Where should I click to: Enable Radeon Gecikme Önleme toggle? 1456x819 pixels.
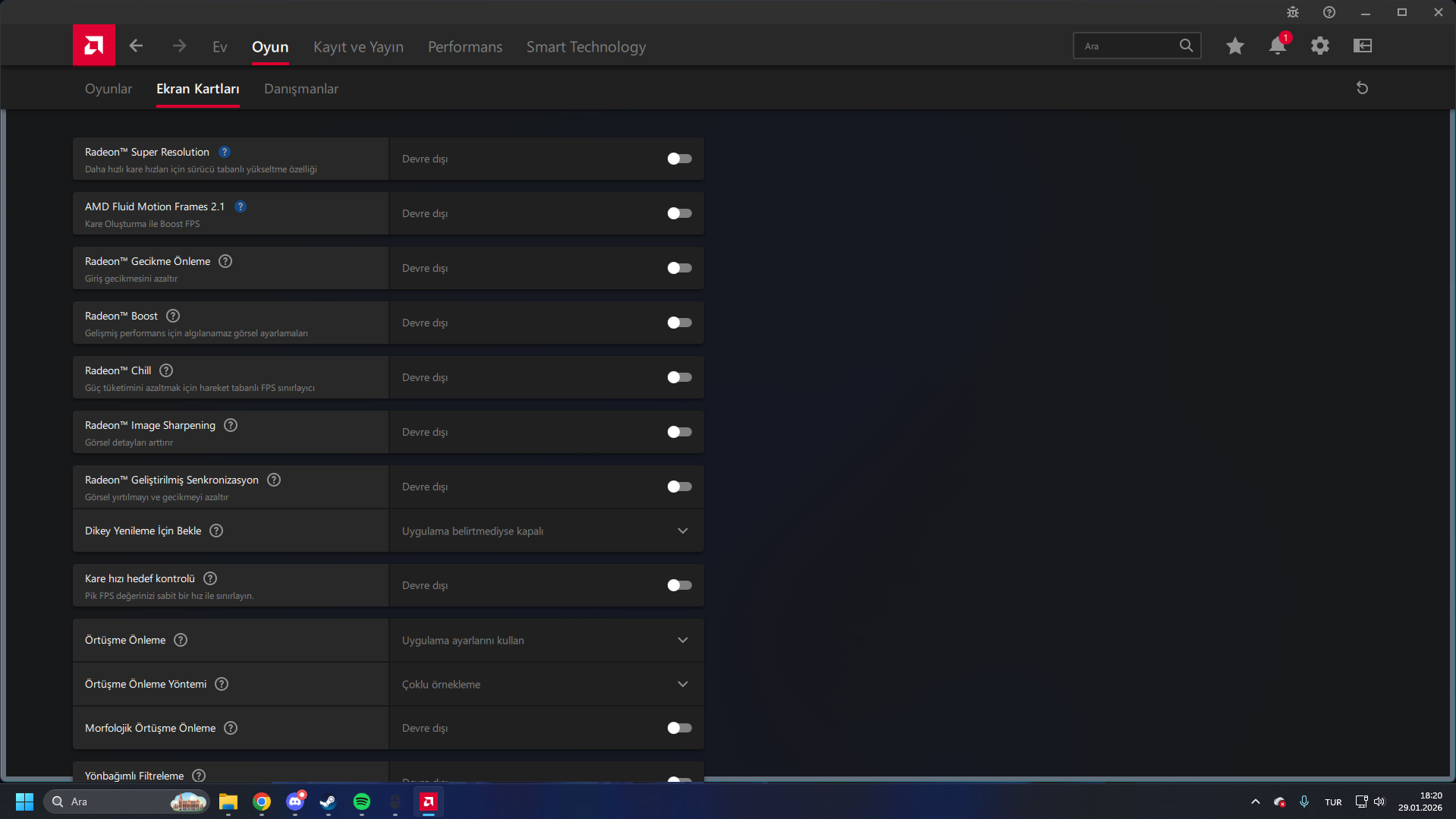[x=679, y=268]
